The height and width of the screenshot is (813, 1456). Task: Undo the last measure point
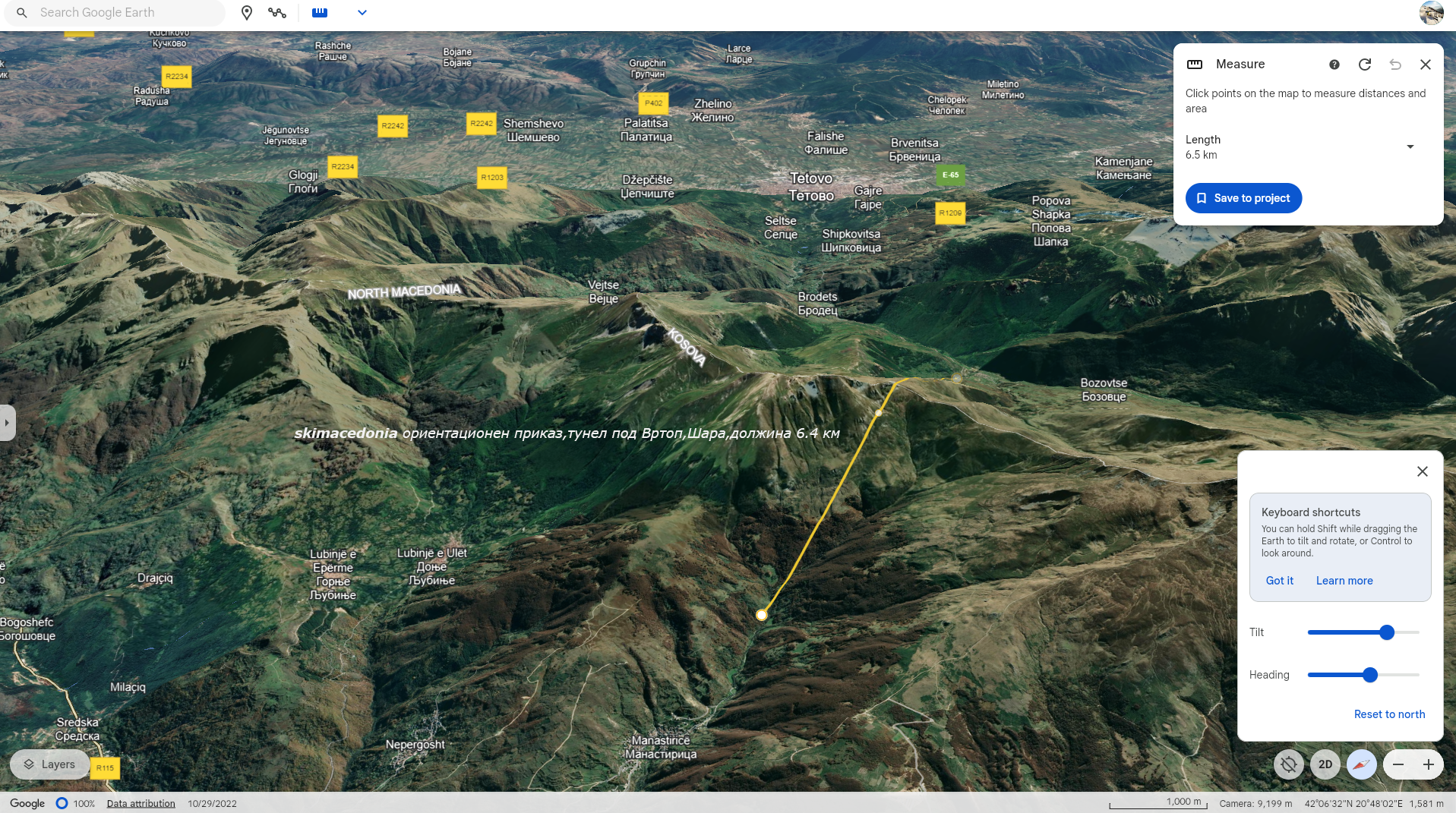1395,65
